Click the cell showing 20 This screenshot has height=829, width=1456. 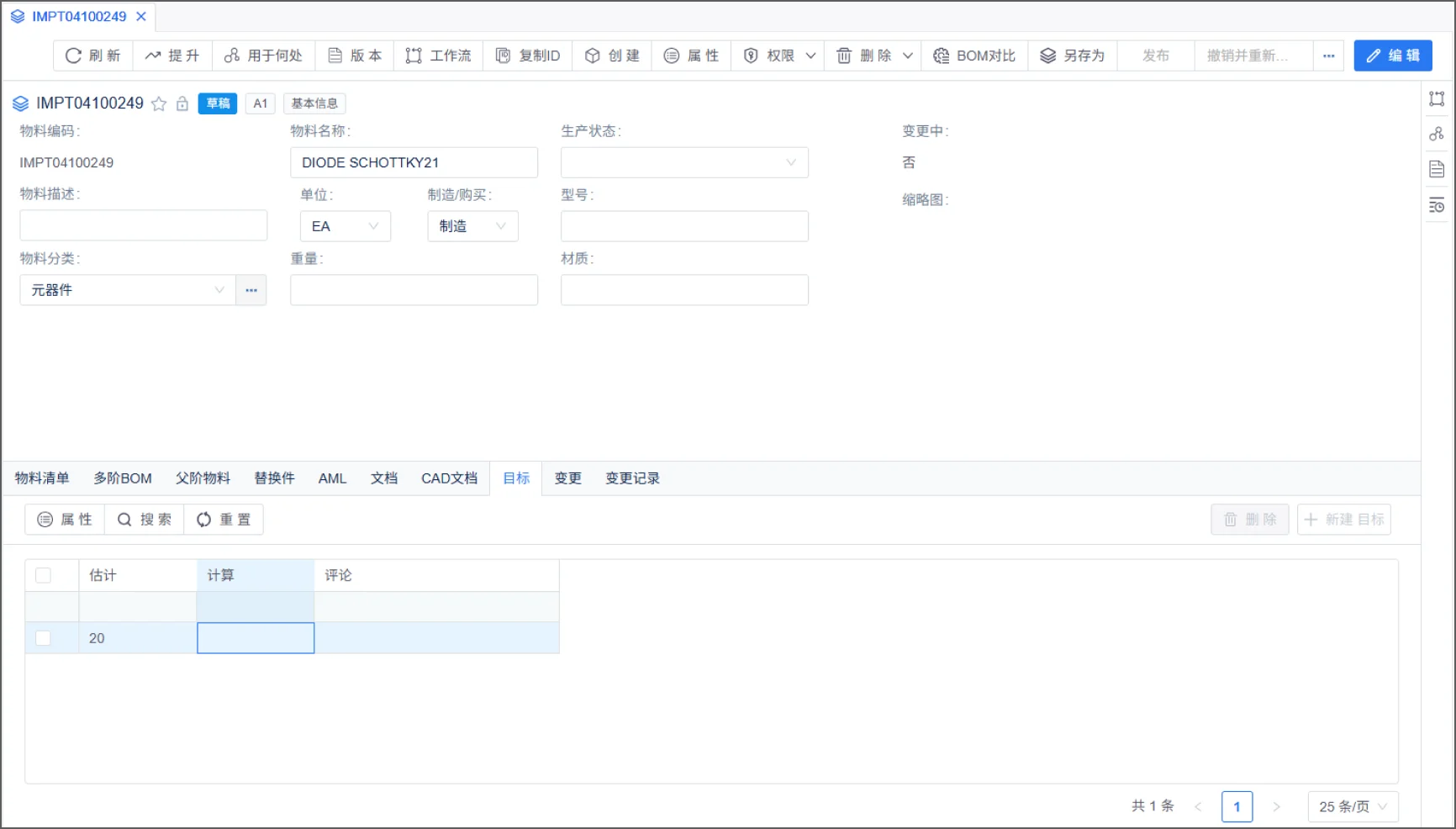138,638
